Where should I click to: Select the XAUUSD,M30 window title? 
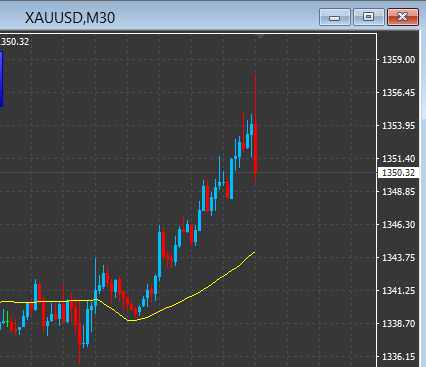70,18
